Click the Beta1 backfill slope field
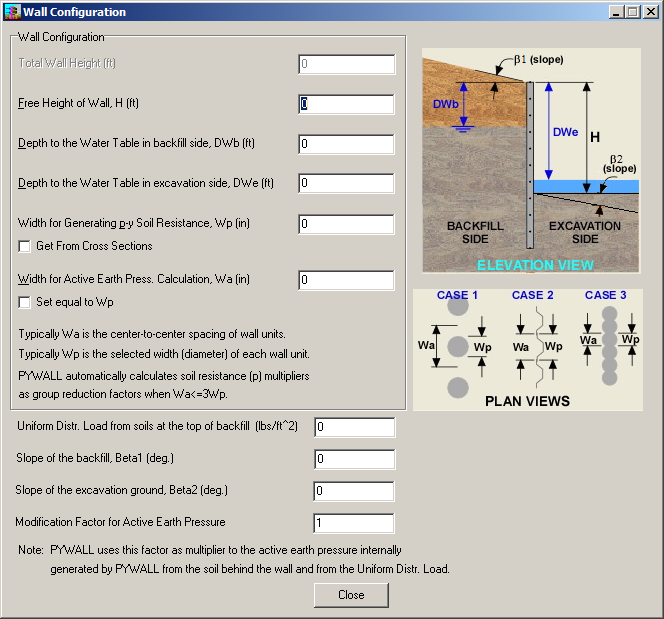 pos(354,460)
